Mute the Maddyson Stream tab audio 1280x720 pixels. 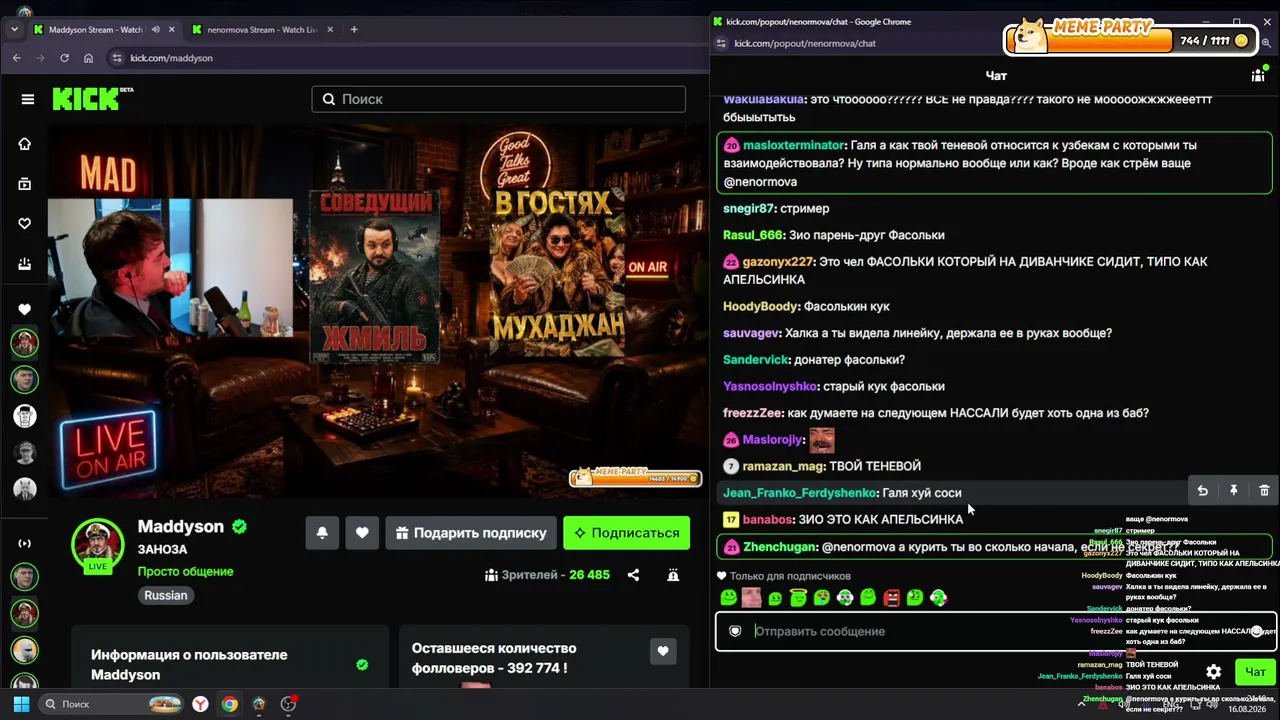tap(155, 30)
